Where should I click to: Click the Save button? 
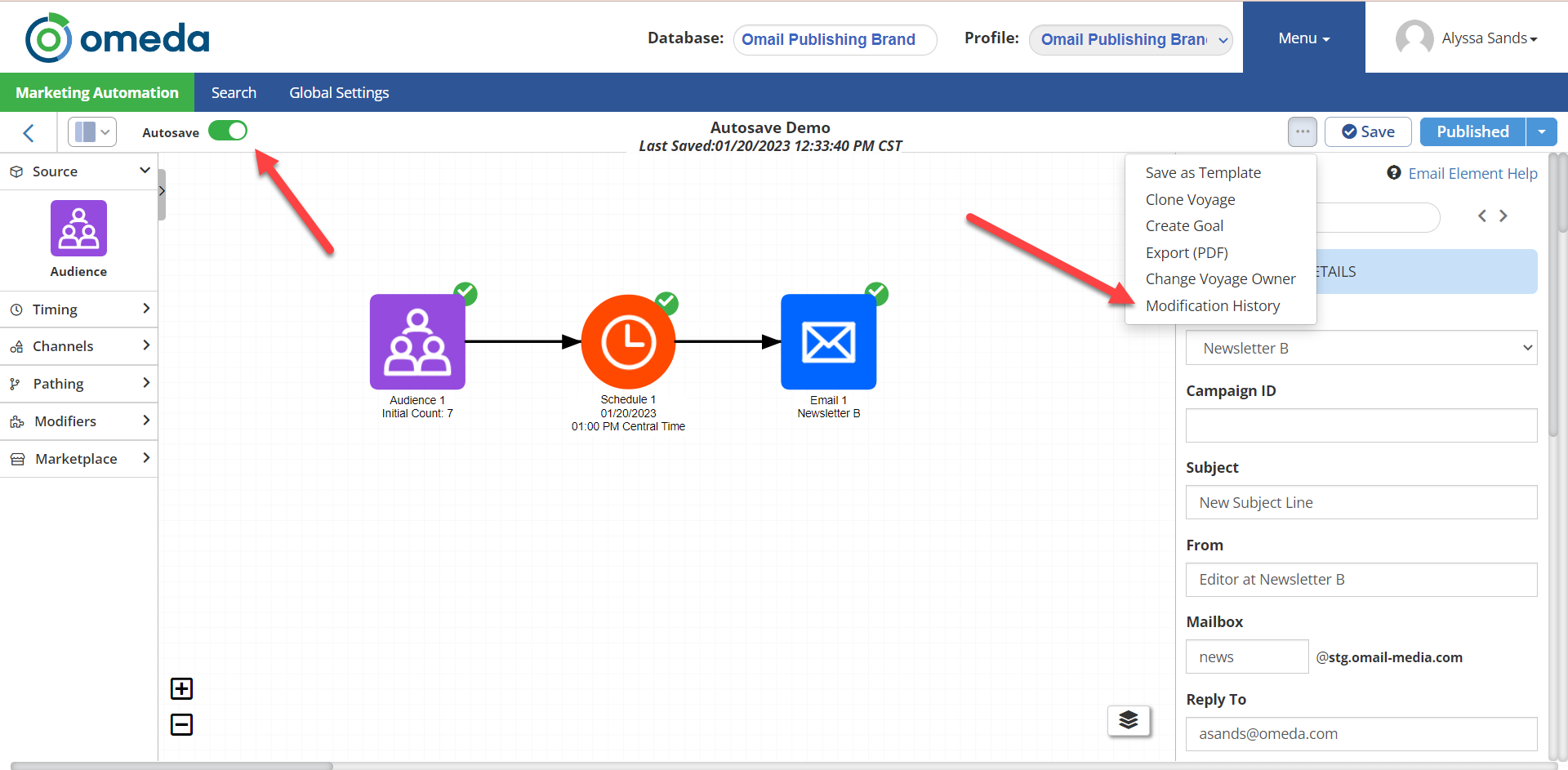(1368, 131)
